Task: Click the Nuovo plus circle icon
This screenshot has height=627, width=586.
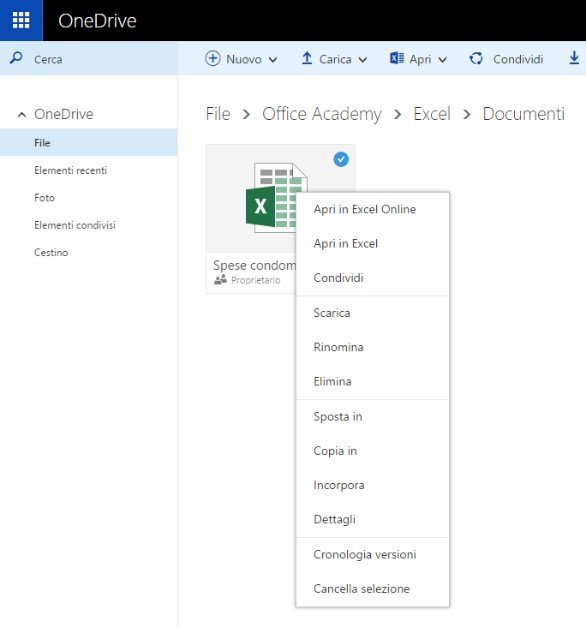Action: point(212,59)
